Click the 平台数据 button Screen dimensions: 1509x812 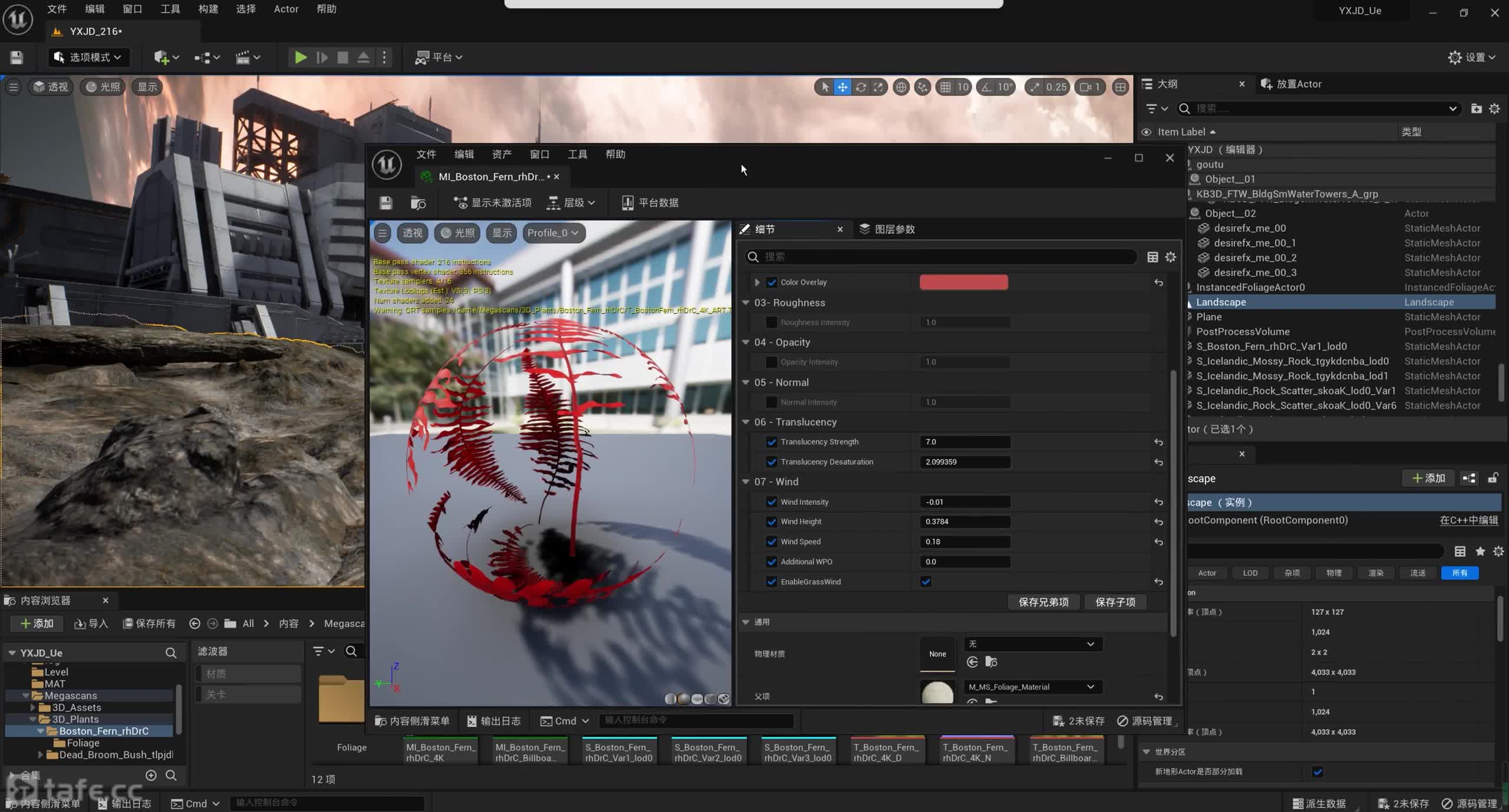click(x=650, y=203)
